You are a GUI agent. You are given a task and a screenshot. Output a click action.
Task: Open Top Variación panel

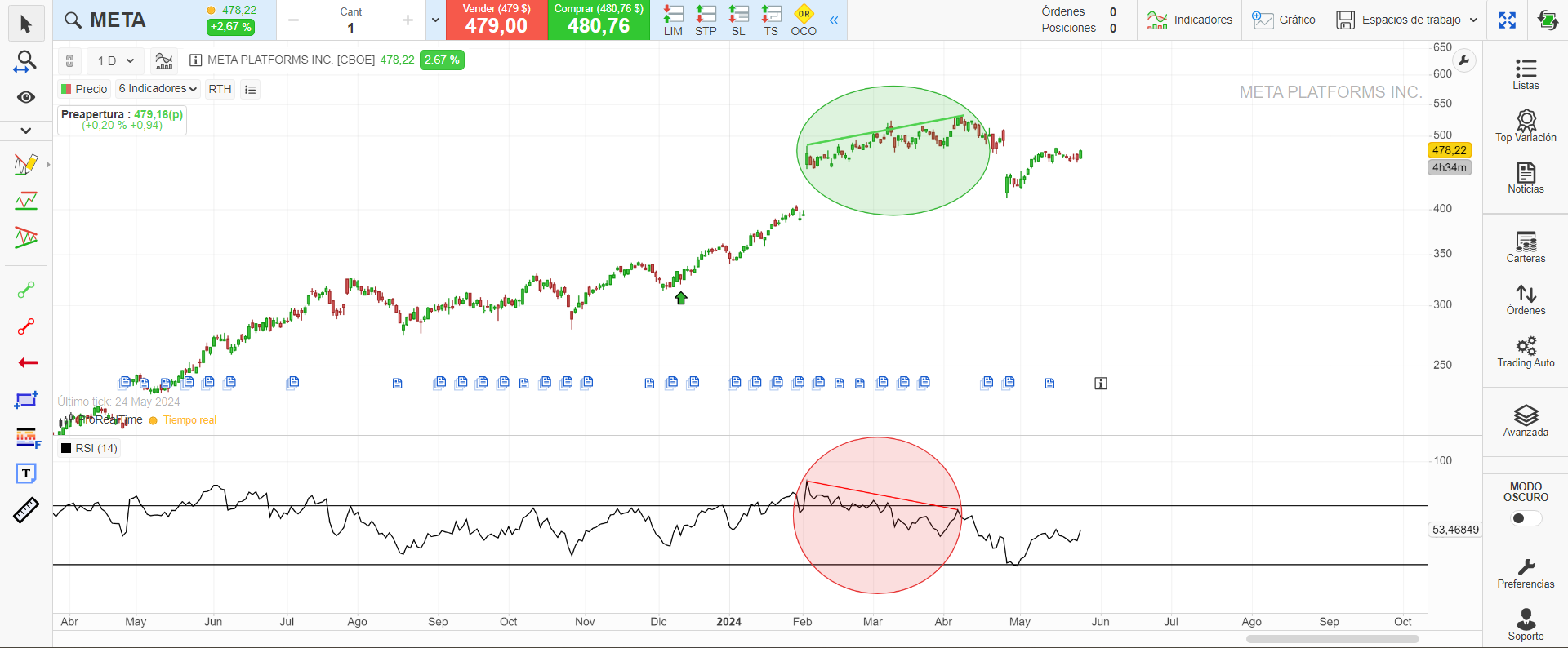1526,126
